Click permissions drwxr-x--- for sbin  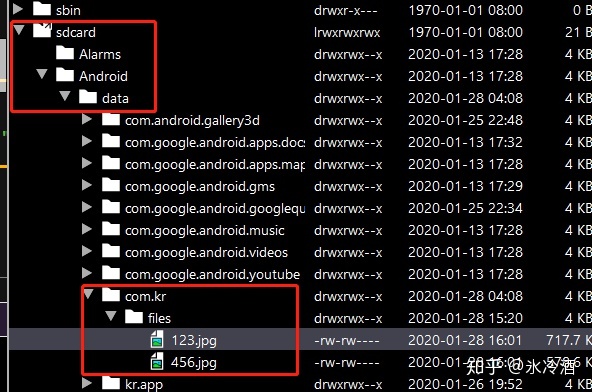click(345, 11)
